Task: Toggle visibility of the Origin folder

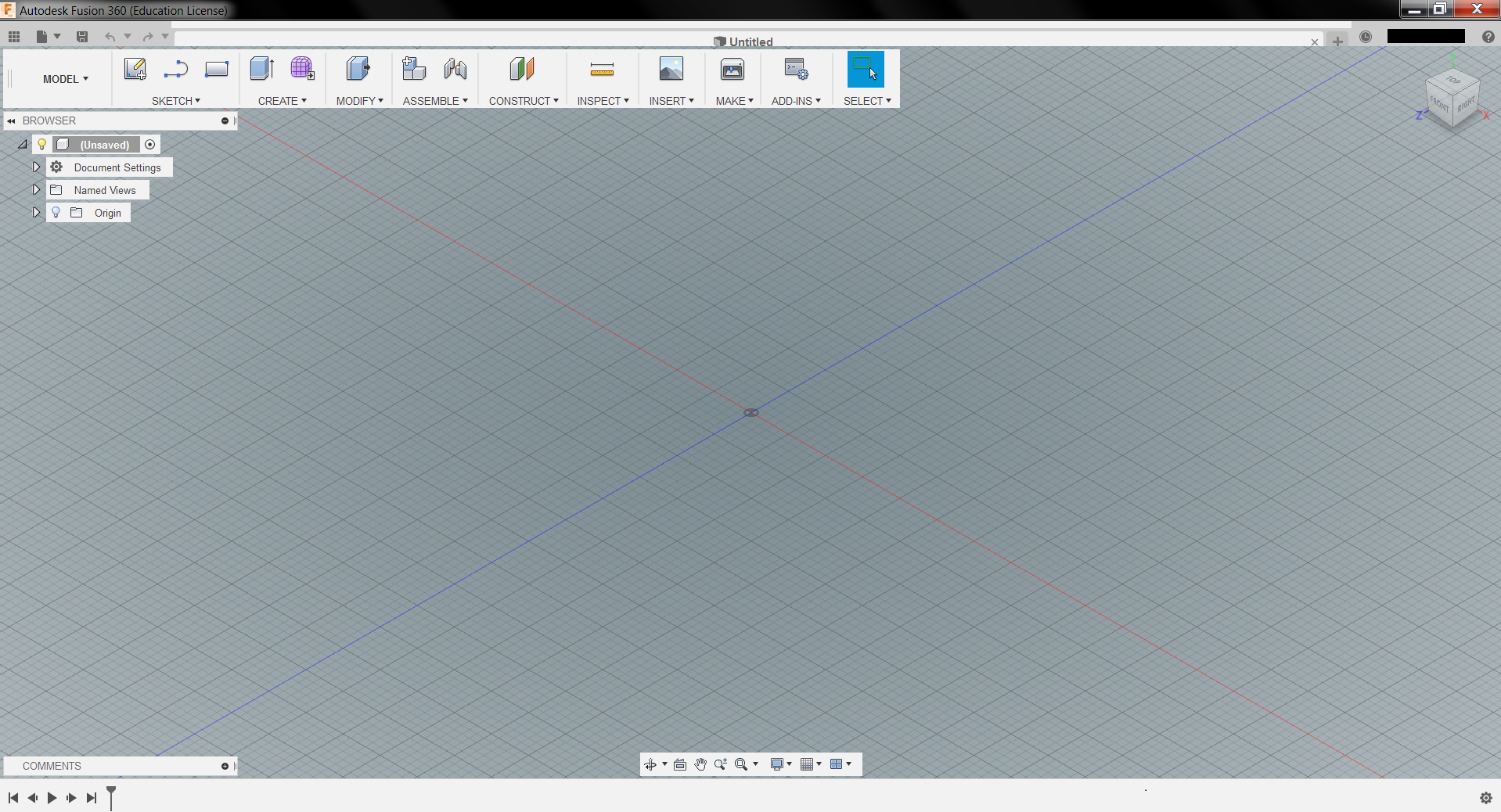Action: click(x=56, y=212)
